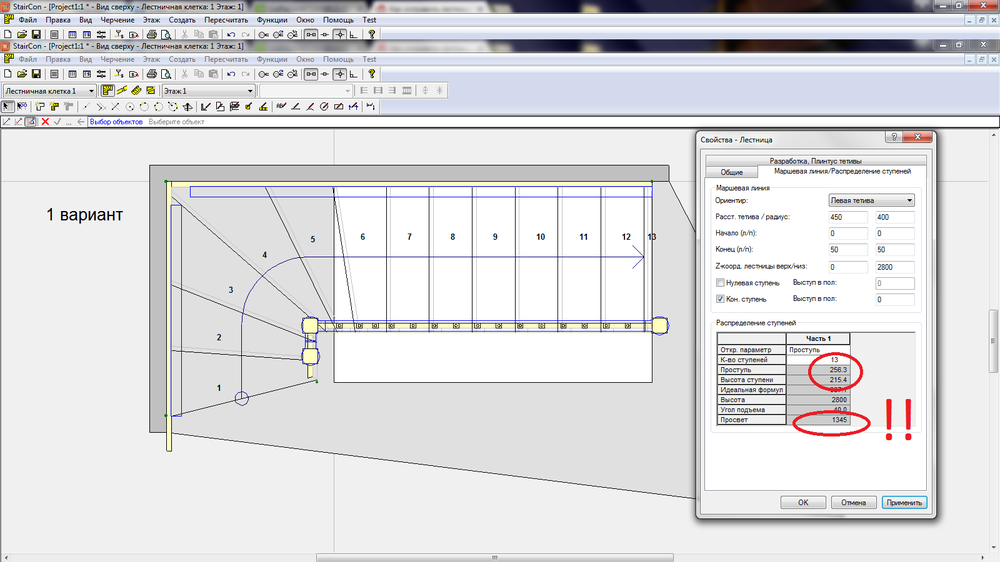Click the red X cancel icon

tap(44, 122)
